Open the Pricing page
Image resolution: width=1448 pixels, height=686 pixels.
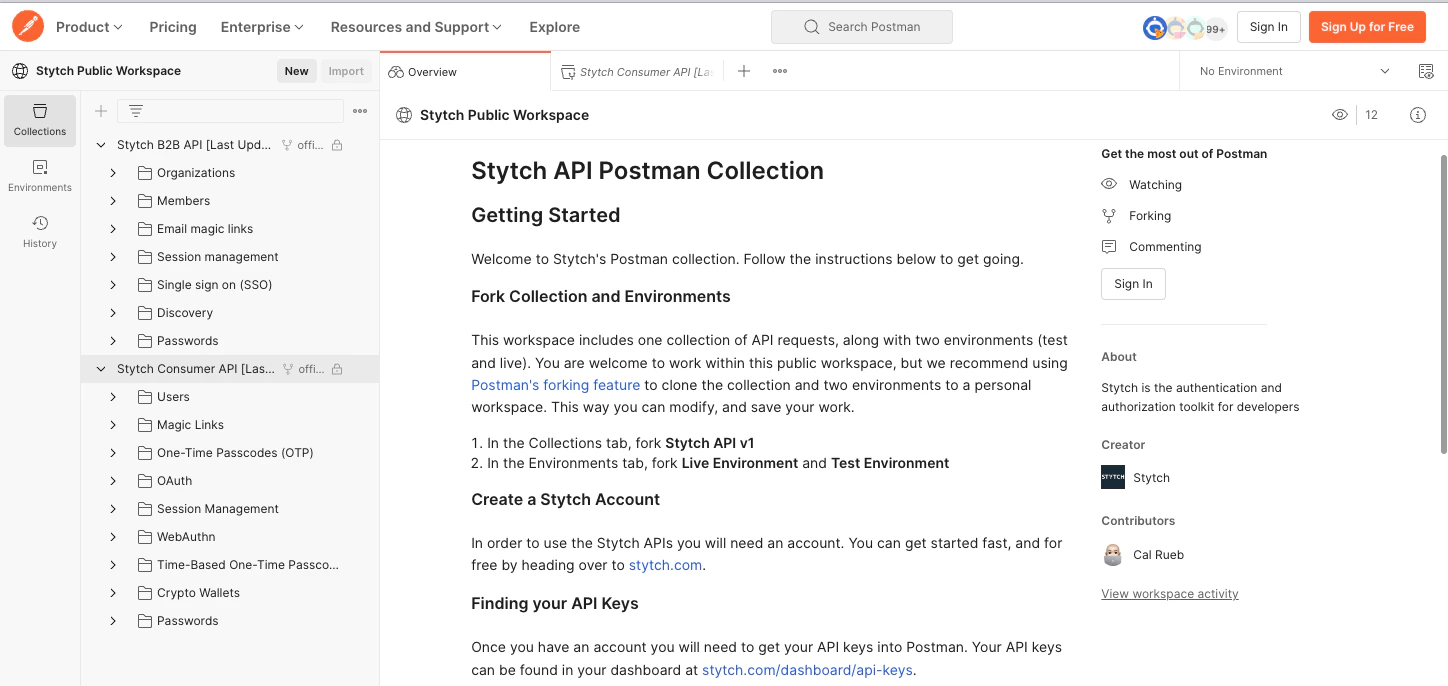click(x=173, y=27)
